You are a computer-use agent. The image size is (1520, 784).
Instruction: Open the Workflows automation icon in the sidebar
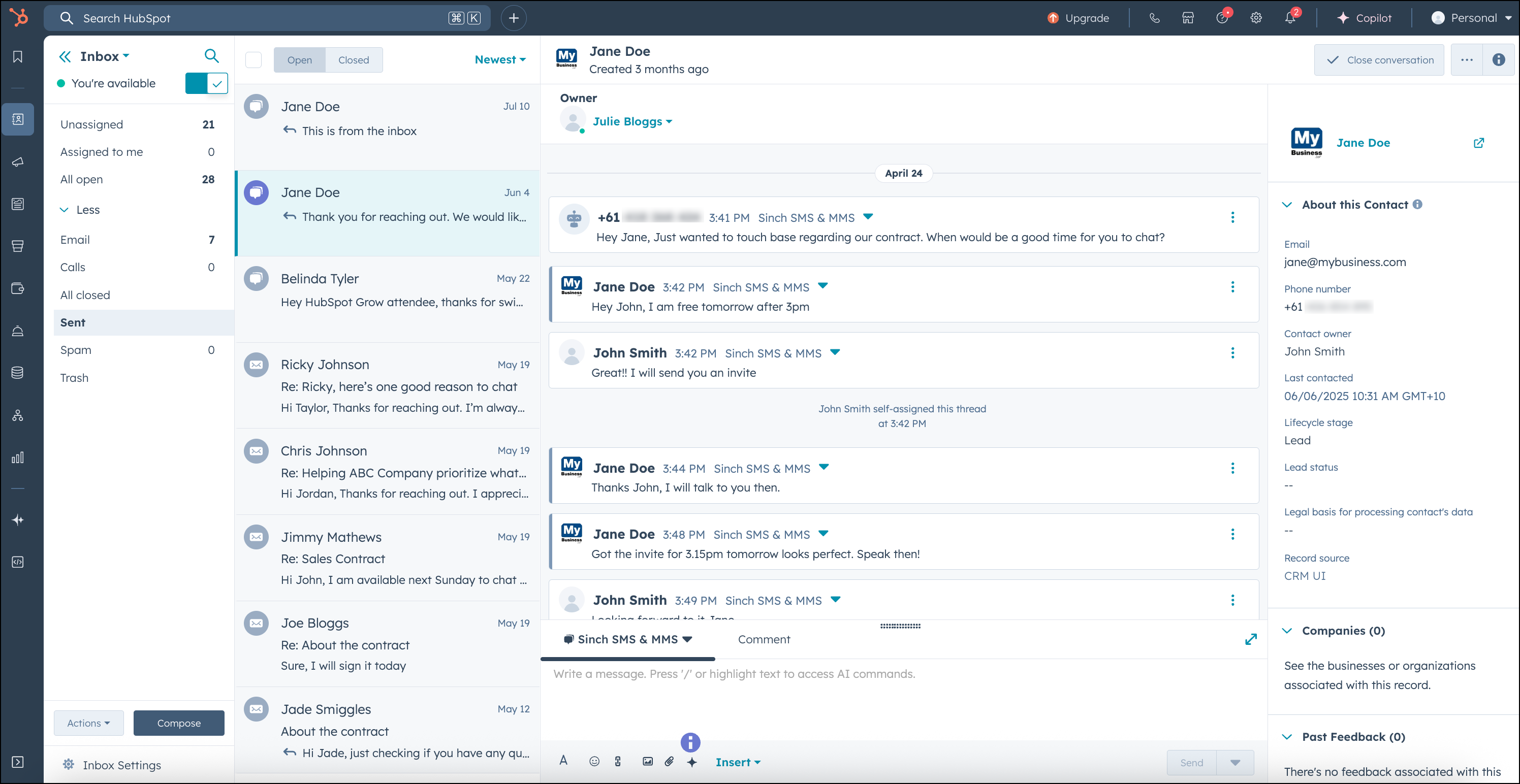[x=18, y=415]
